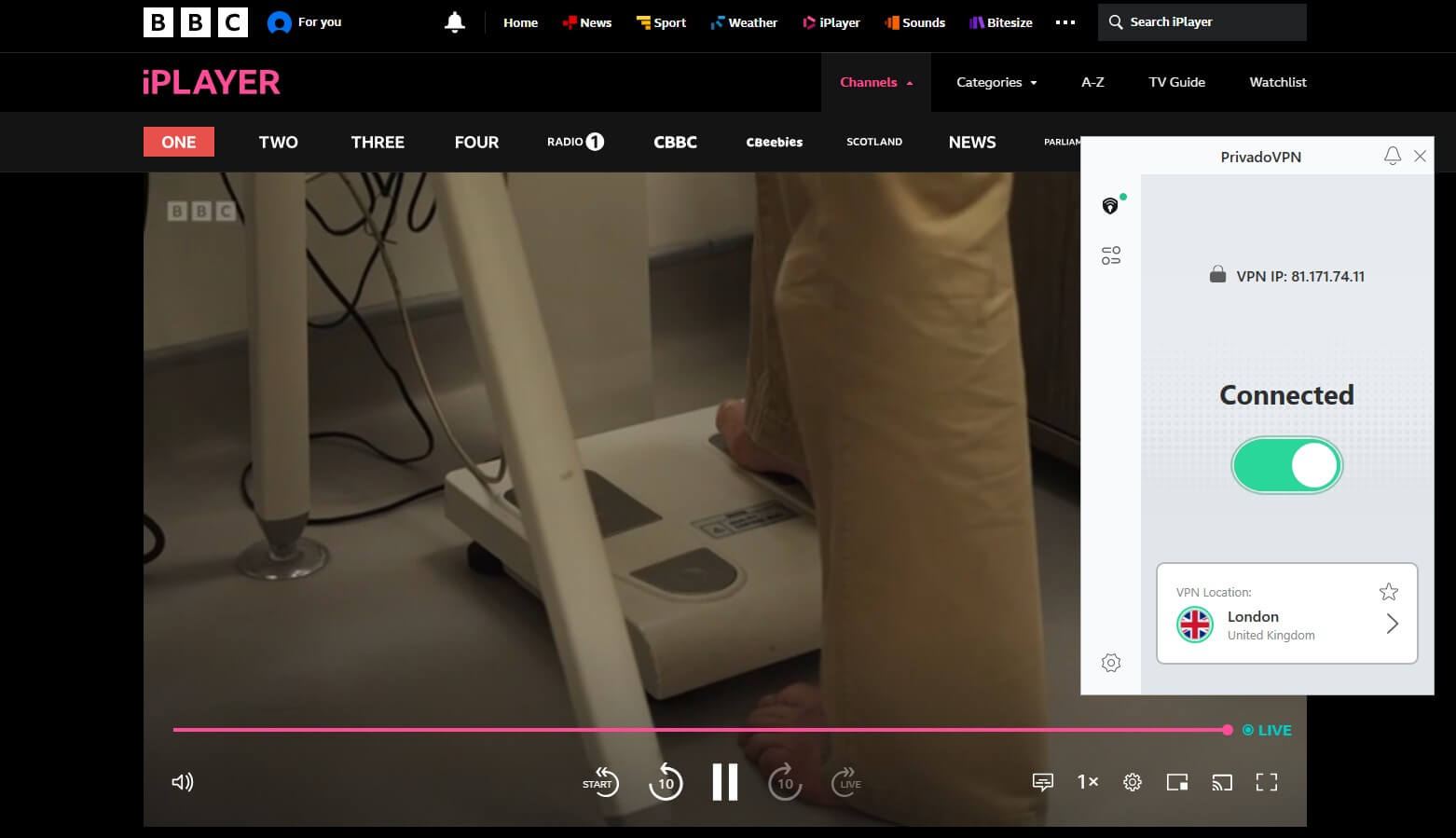Toggle subtitles in the player
This screenshot has height=838, width=1456.
coord(1043,782)
